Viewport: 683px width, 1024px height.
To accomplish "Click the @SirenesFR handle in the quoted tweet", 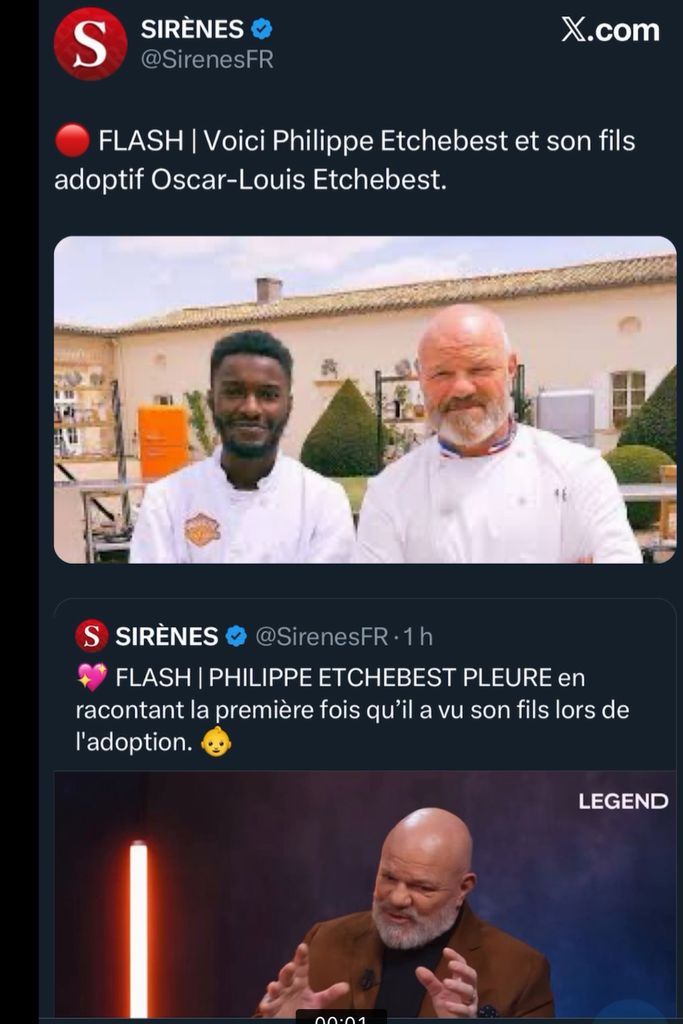I will 321,636.
